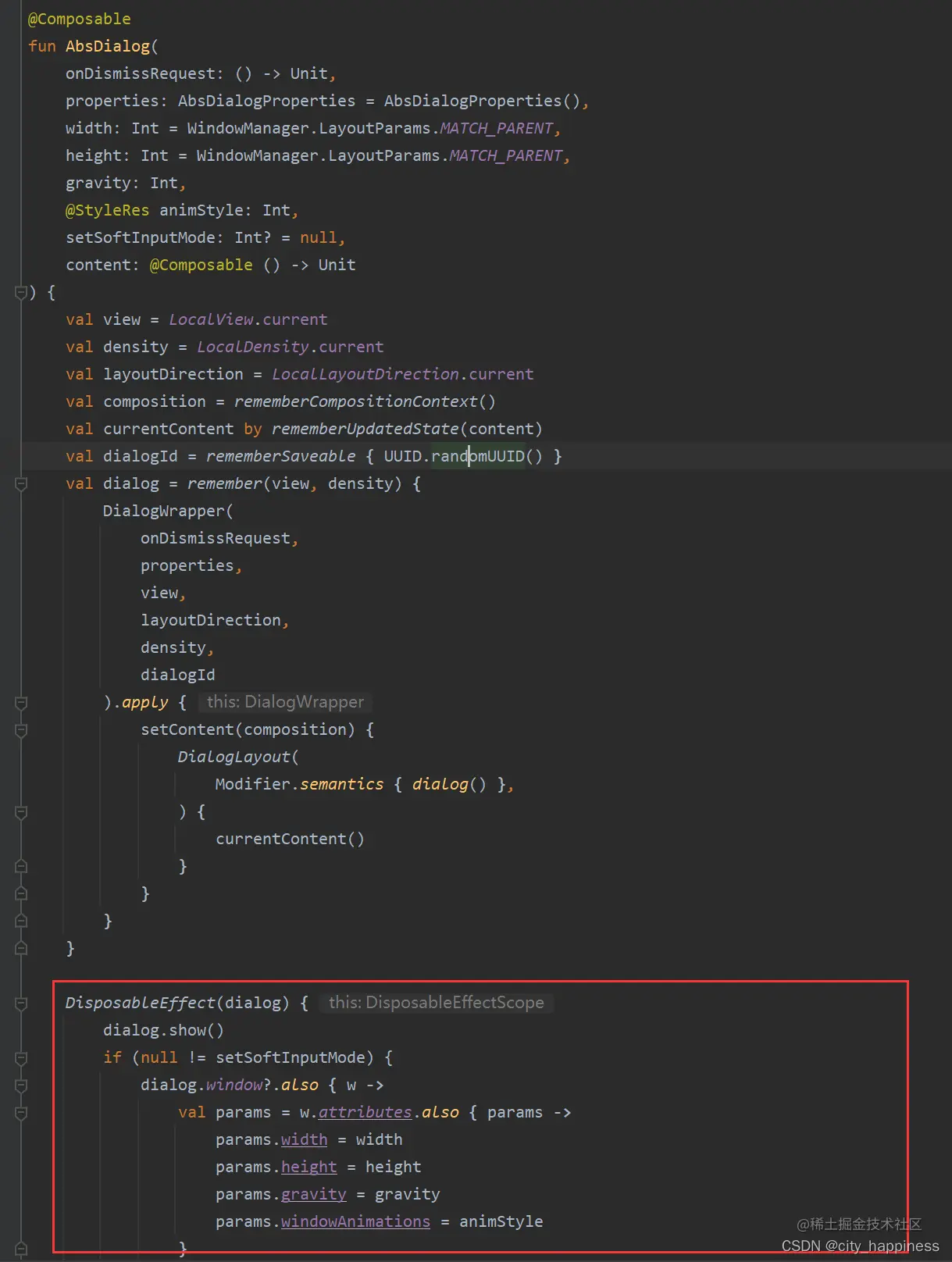Image resolution: width=952 pixels, height=1262 pixels.
Task: Click 'DialogWrapper(' constructor call
Action: pos(168,511)
